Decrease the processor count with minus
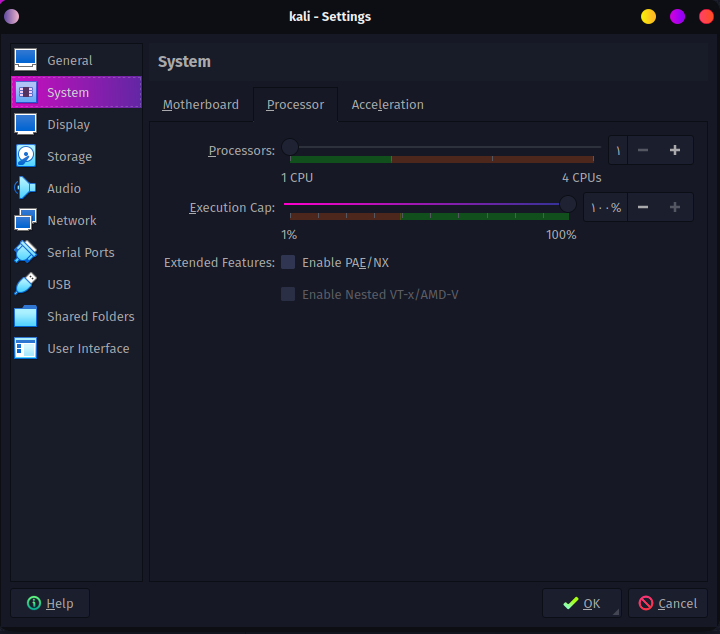 (643, 150)
